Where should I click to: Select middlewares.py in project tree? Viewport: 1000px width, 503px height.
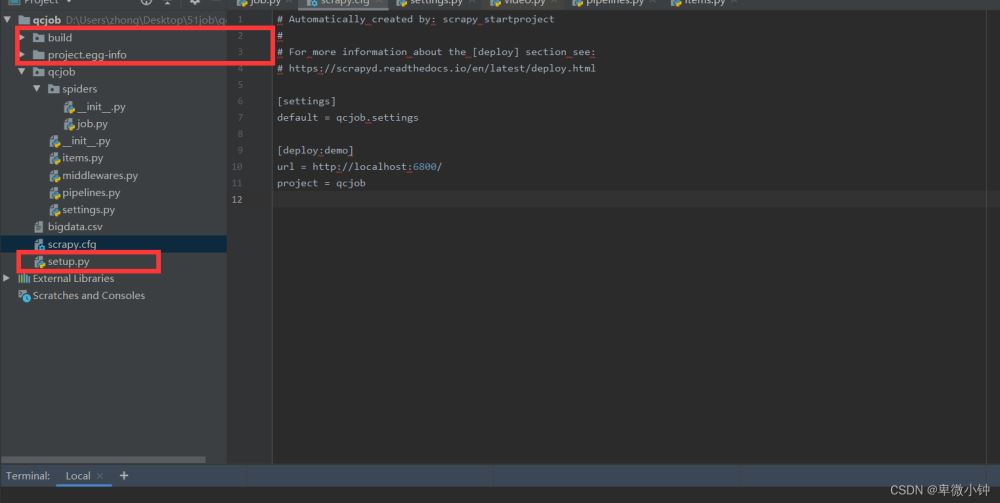(99, 176)
